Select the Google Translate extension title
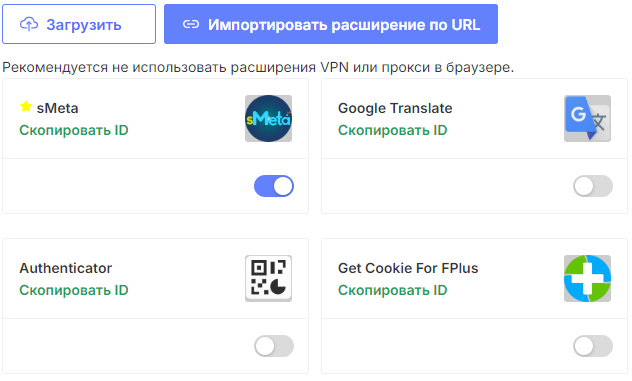Image resolution: width=632 pixels, height=381 pixels. pos(395,108)
